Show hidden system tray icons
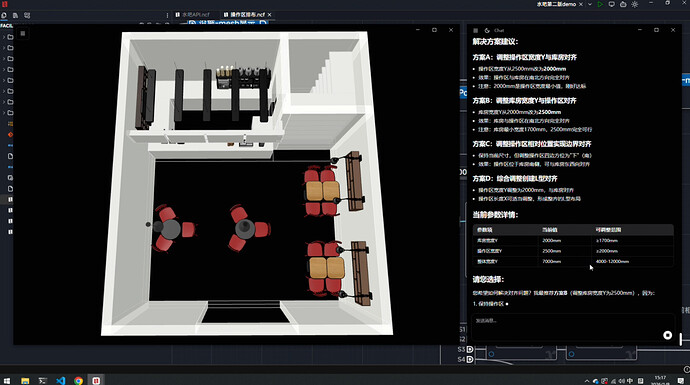The image size is (690, 385). [587, 381]
